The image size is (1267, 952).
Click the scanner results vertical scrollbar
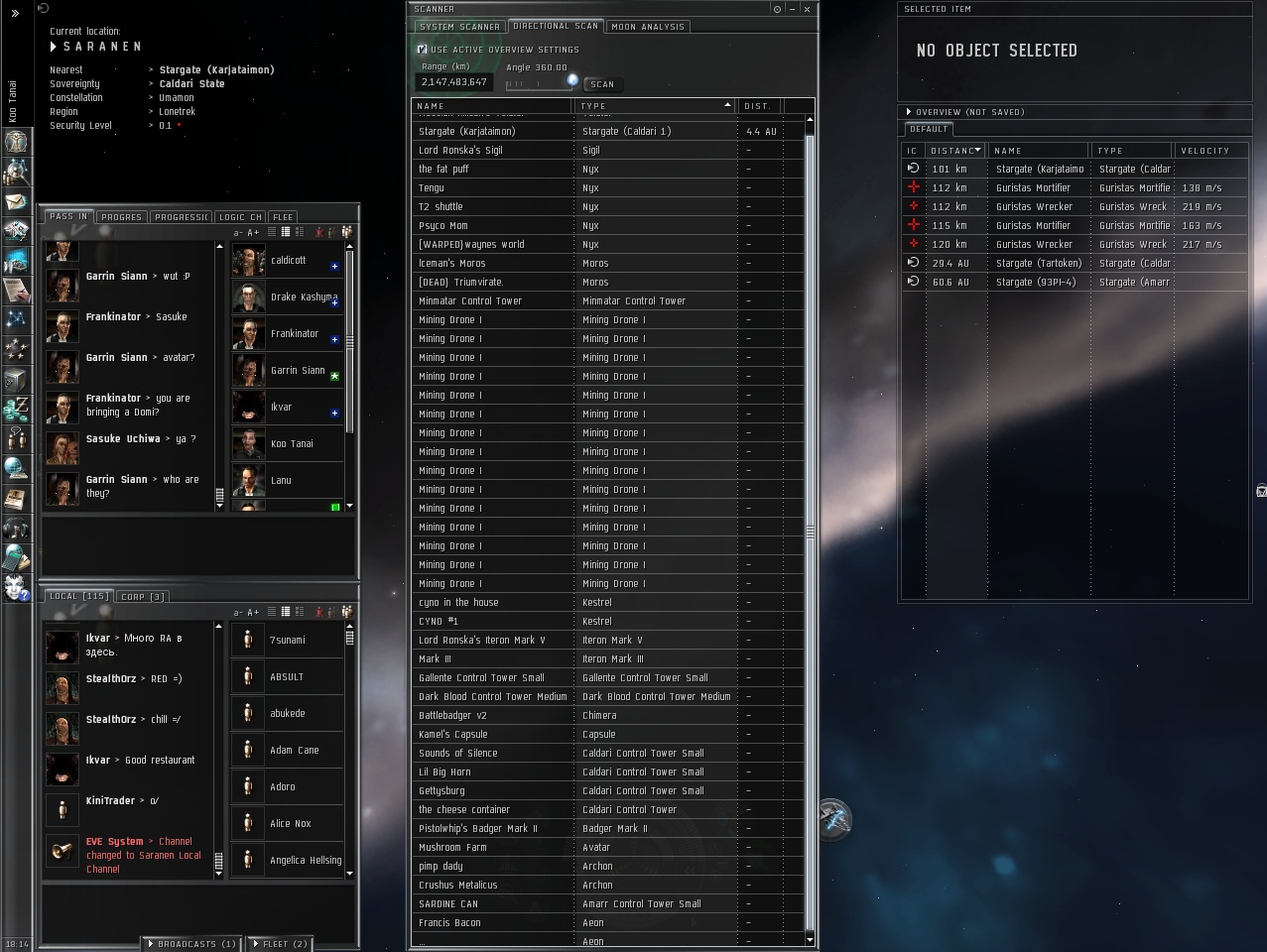(810, 531)
